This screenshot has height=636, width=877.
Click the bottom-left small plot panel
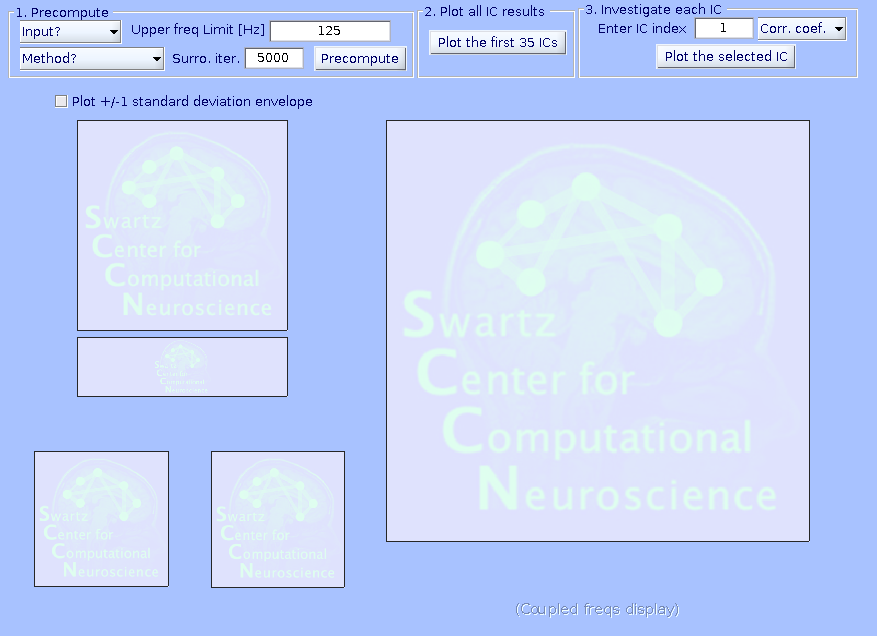coord(101,519)
